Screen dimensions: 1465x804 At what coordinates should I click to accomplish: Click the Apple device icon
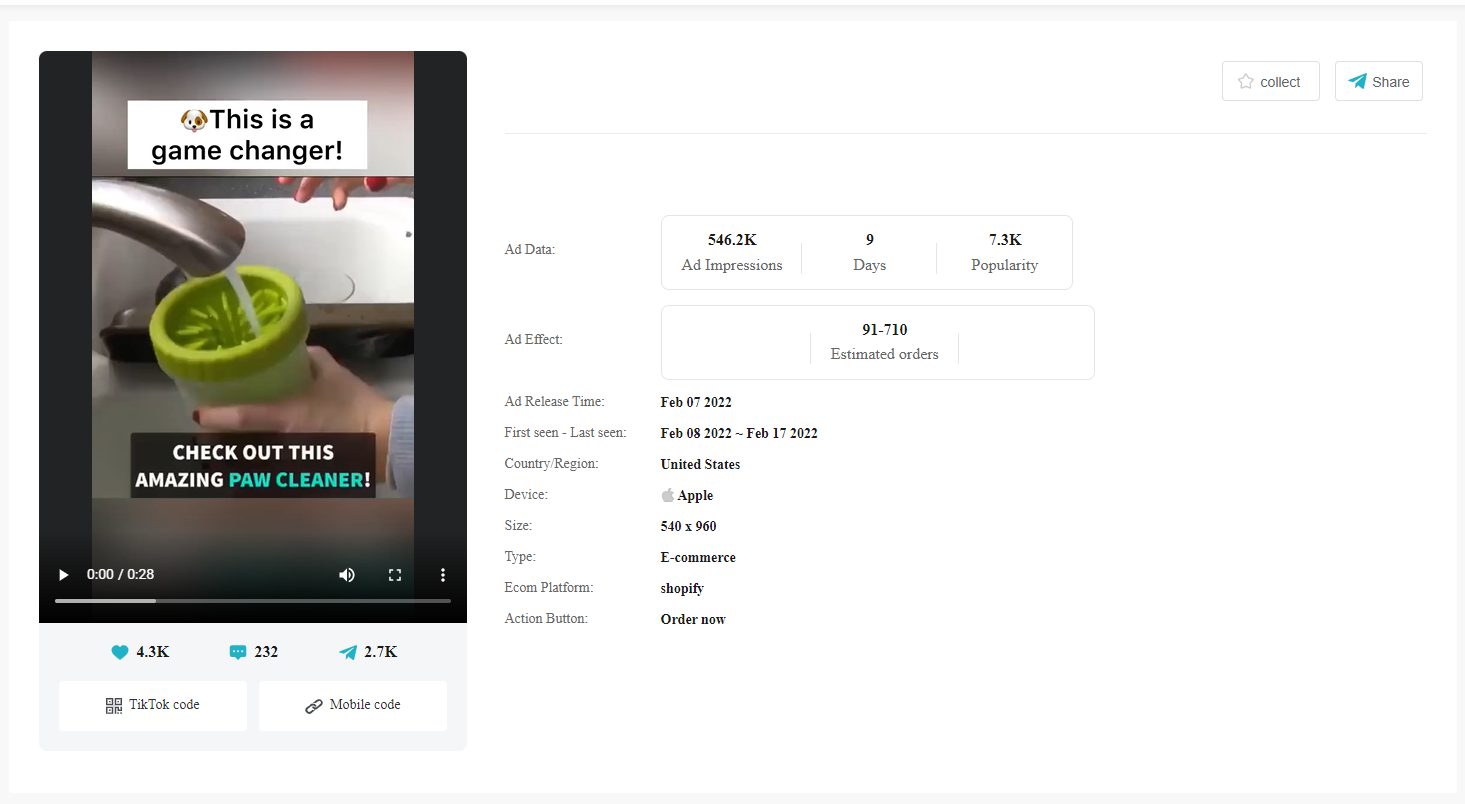[668, 496]
